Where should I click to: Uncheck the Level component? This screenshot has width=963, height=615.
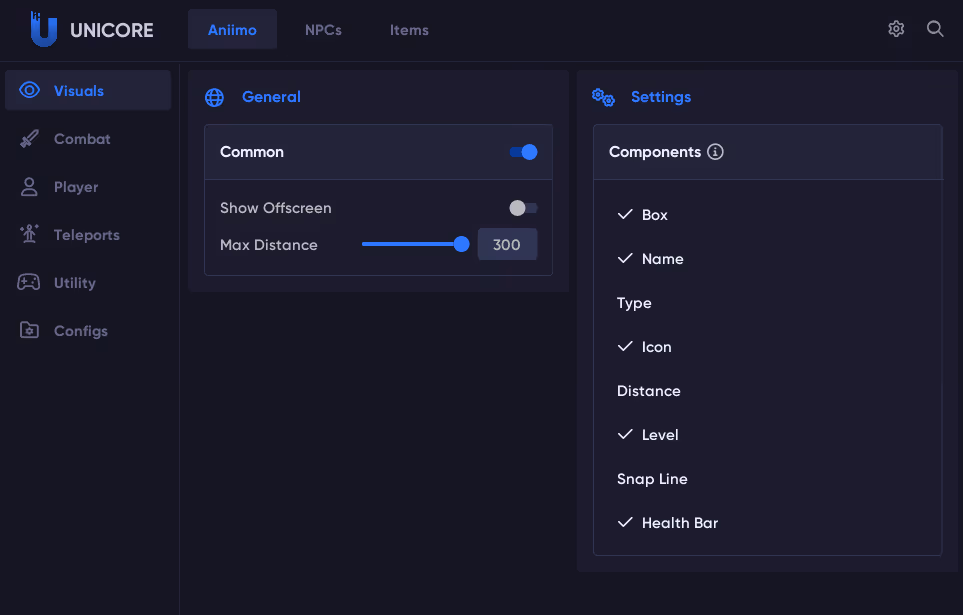(x=648, y=435)
